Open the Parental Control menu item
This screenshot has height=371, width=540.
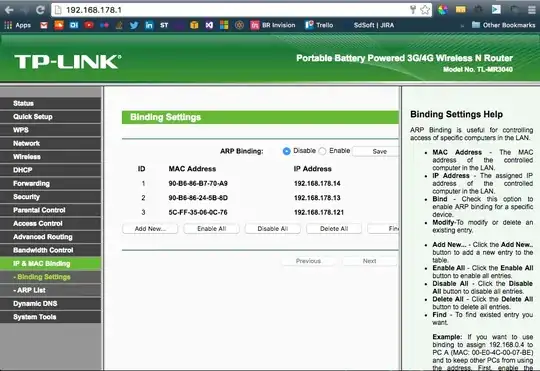tap(51, 210)
